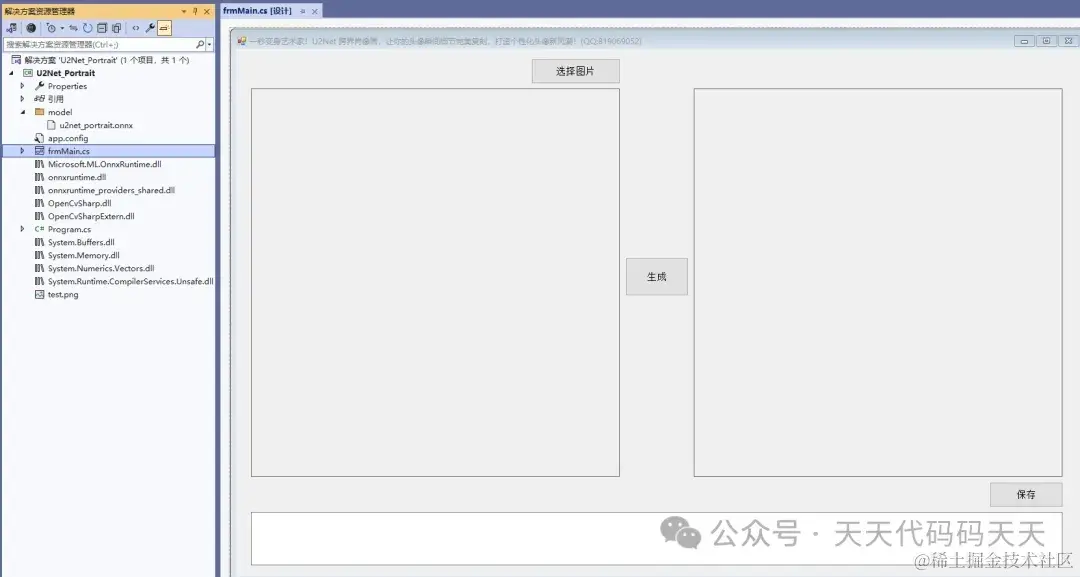The height and width of the screenshot is (577, 1080).
Task: Open properties using the wrench icon
Action: coord(151,29)
